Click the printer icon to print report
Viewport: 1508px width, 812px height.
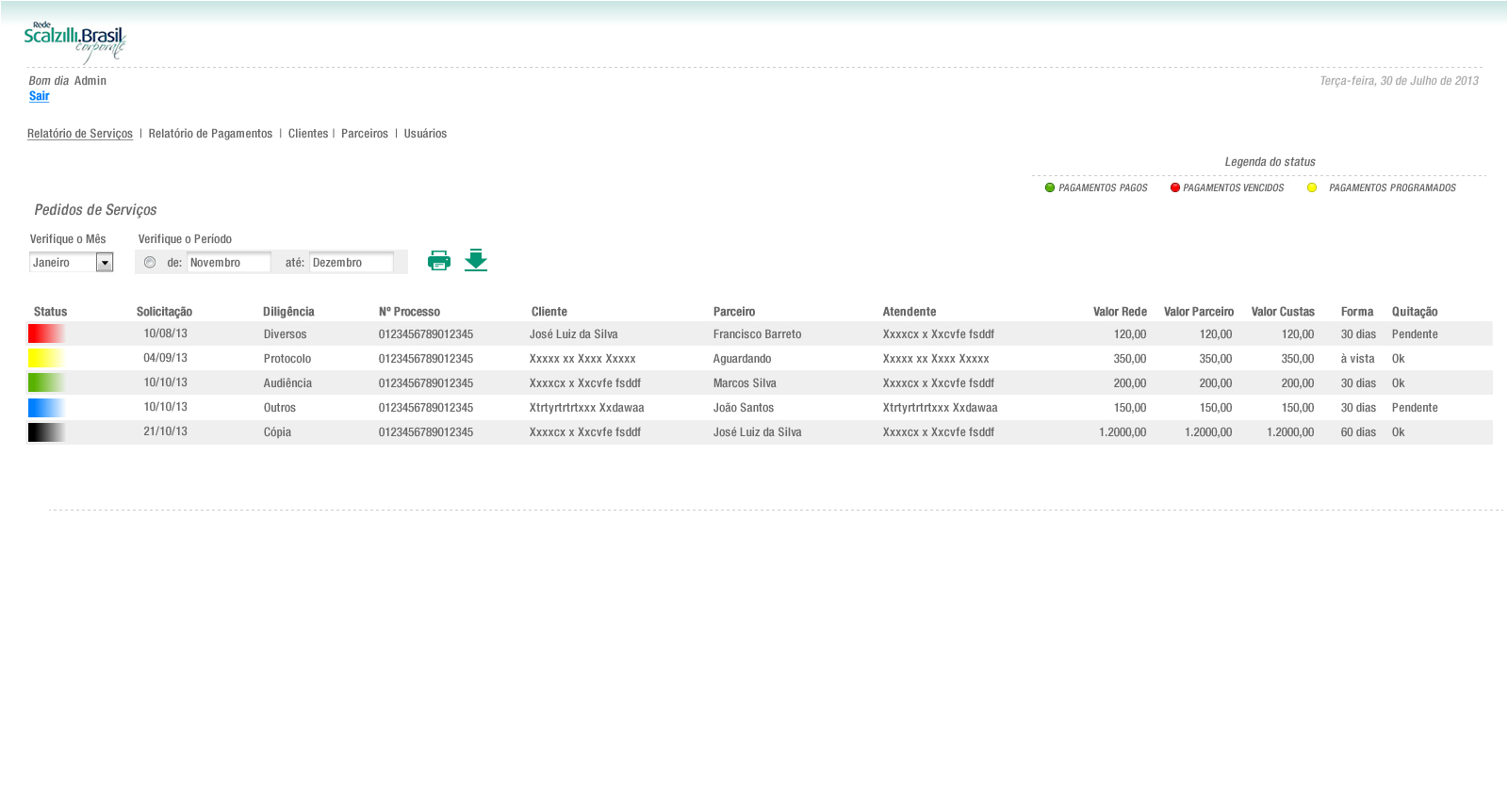(438, 261)
